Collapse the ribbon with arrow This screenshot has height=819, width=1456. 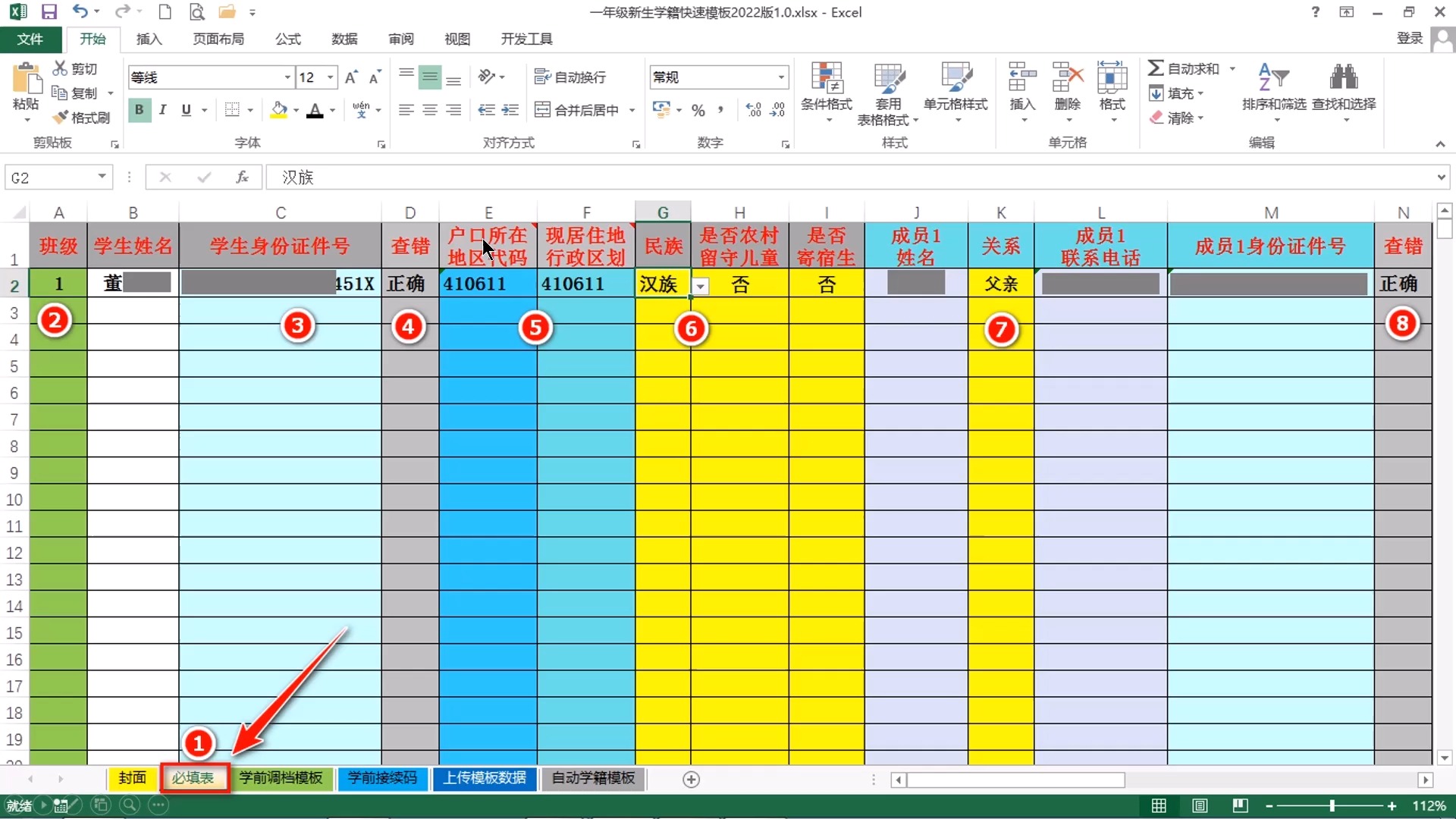pos(1439,143)
